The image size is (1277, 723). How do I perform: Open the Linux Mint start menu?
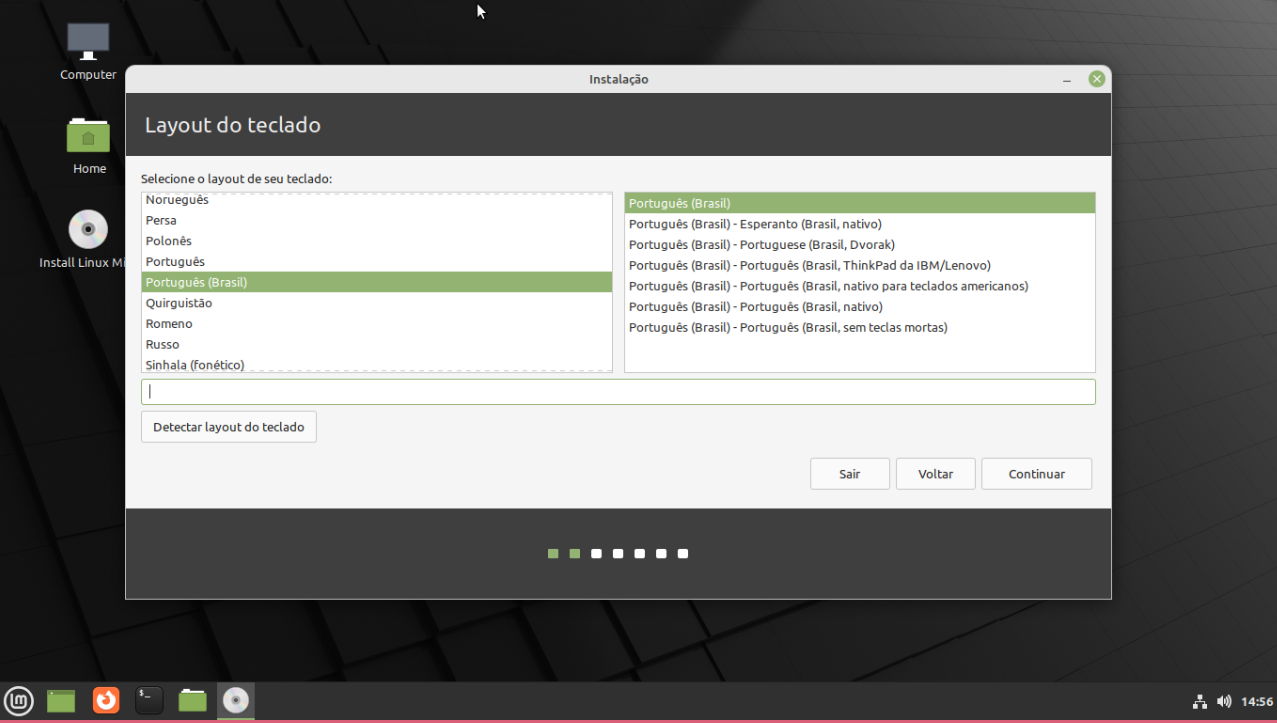pyautogui.click(x=18, y=700)
